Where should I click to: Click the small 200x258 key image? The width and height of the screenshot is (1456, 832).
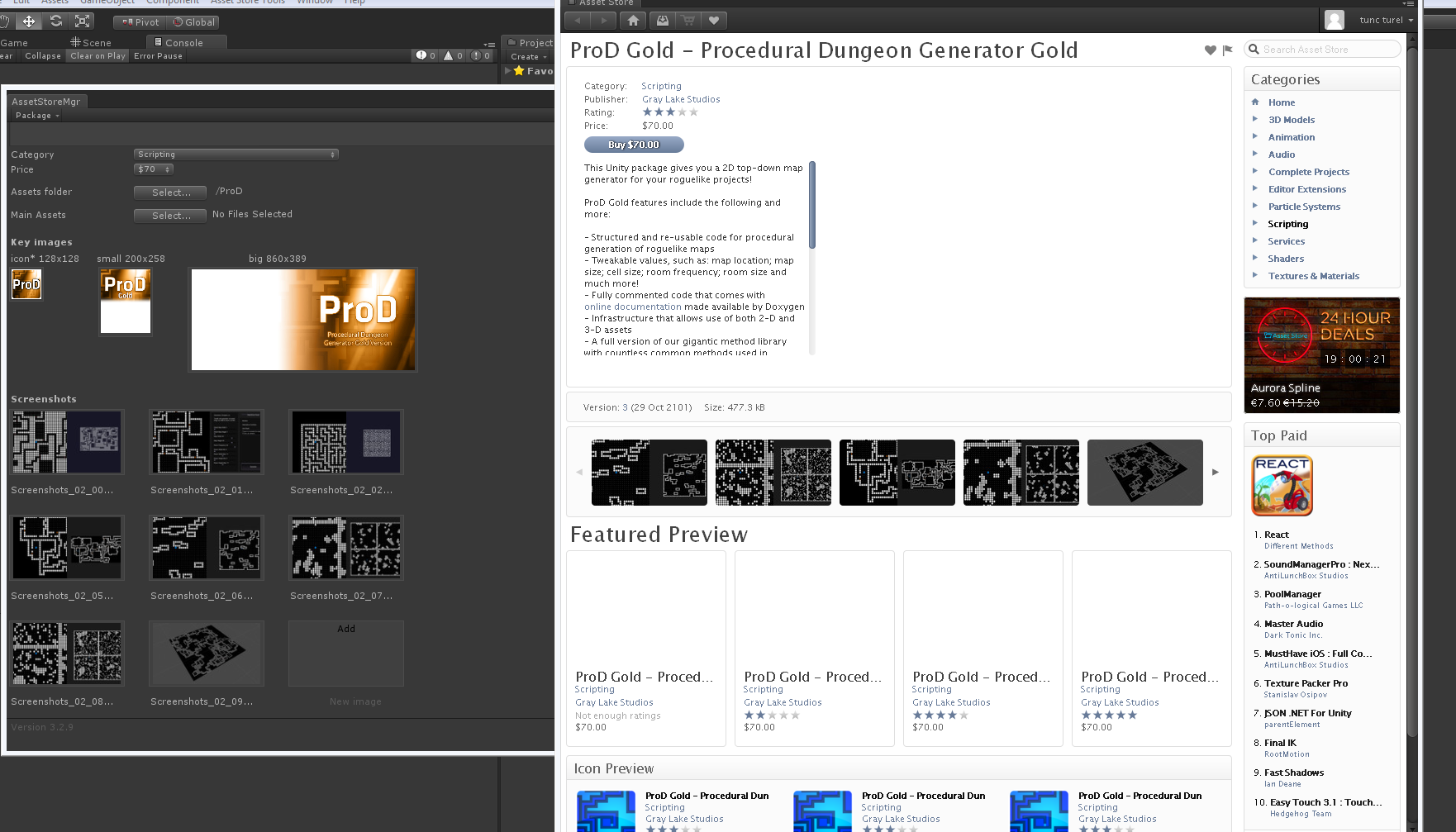(126, 302)
